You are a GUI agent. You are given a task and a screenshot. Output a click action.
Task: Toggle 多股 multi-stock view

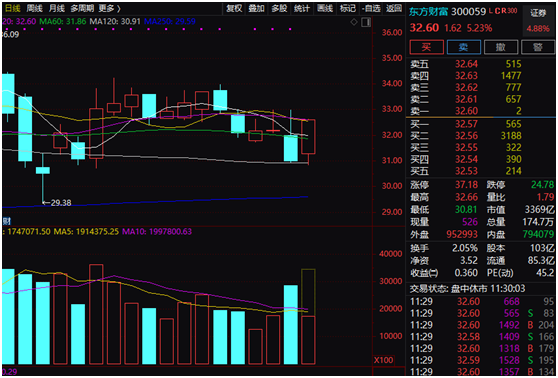279,9
